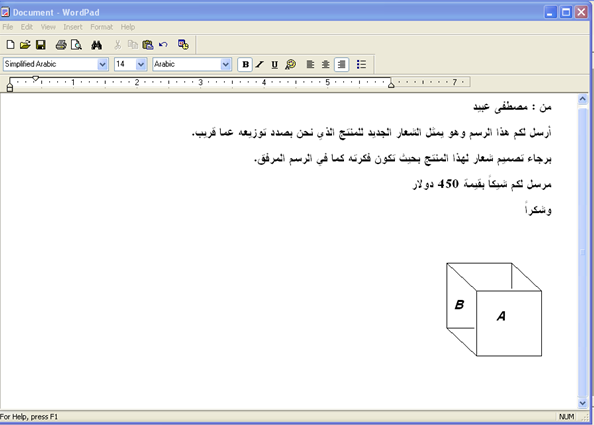
Task: Expand the Simplified Arabic font dropdown
Action: (x=103, y=64)
